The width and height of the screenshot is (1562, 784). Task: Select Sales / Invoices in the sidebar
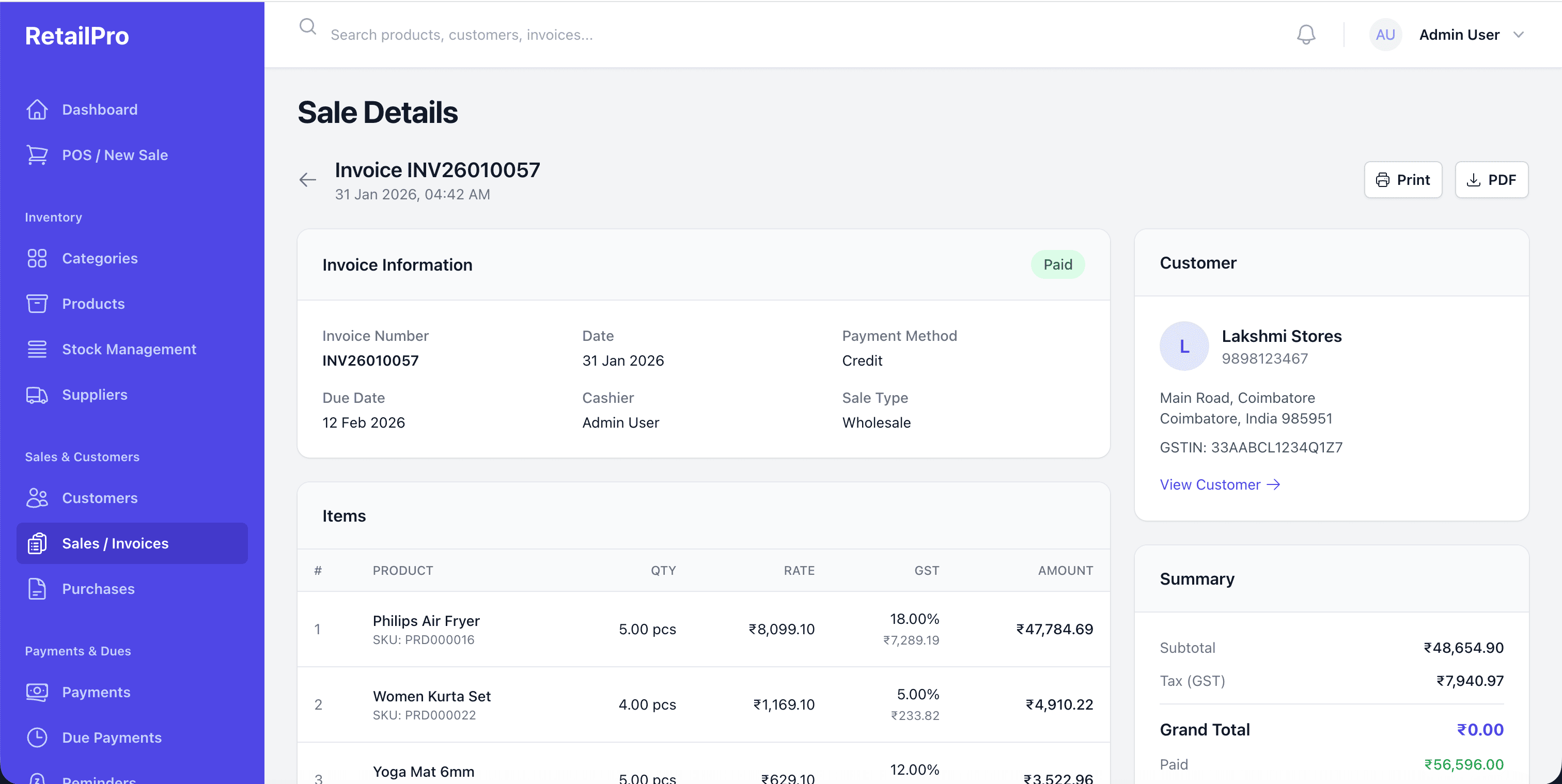tap(115, 543)
